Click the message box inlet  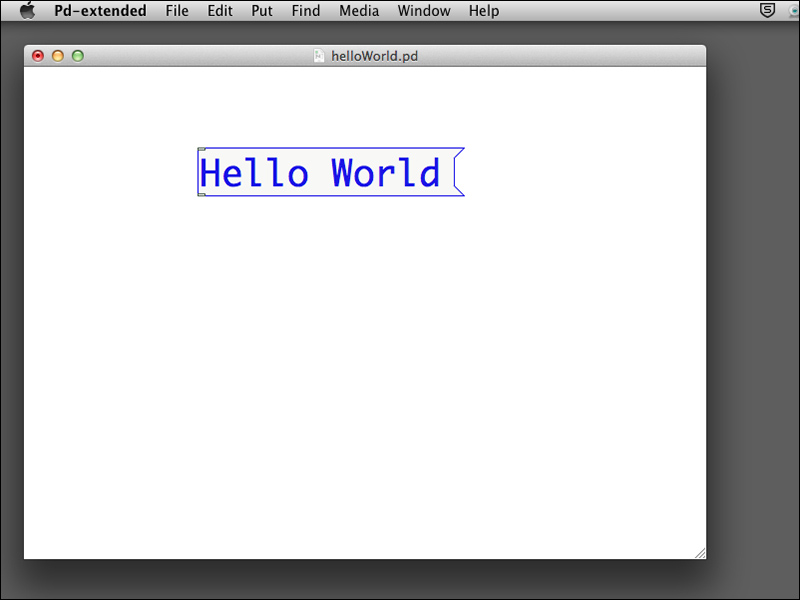(202, 149)
